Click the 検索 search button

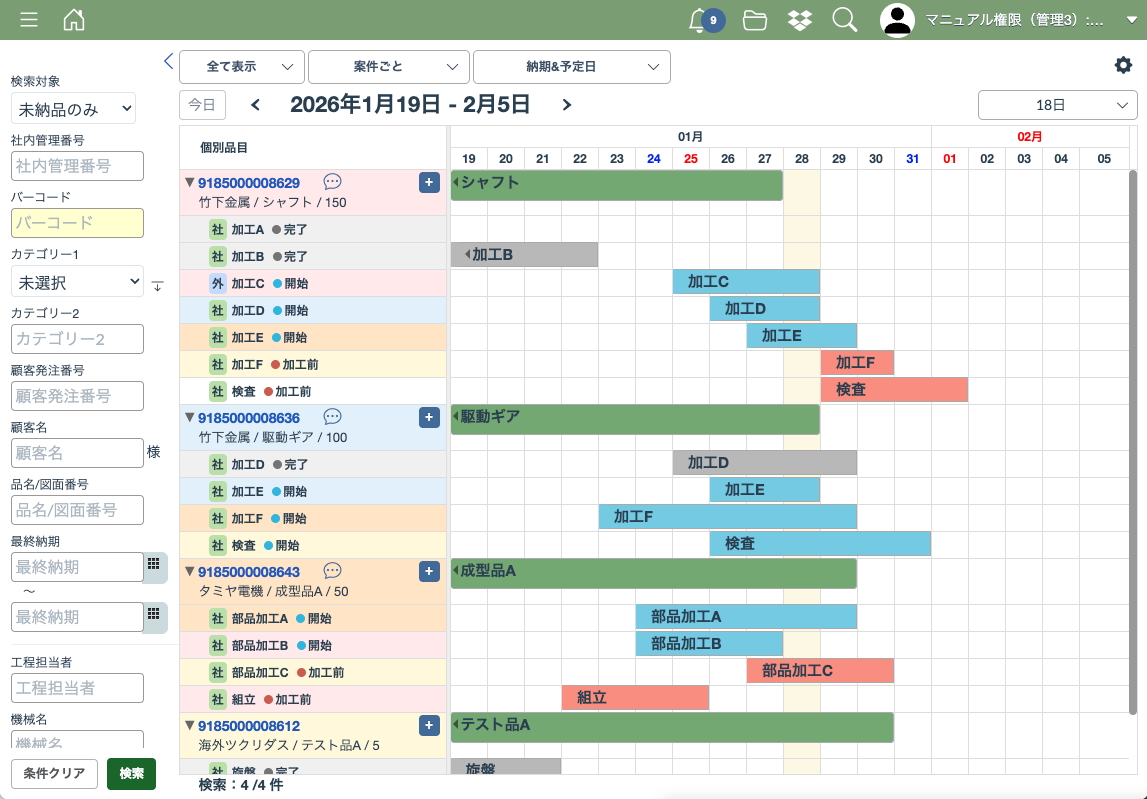[131, 774]
